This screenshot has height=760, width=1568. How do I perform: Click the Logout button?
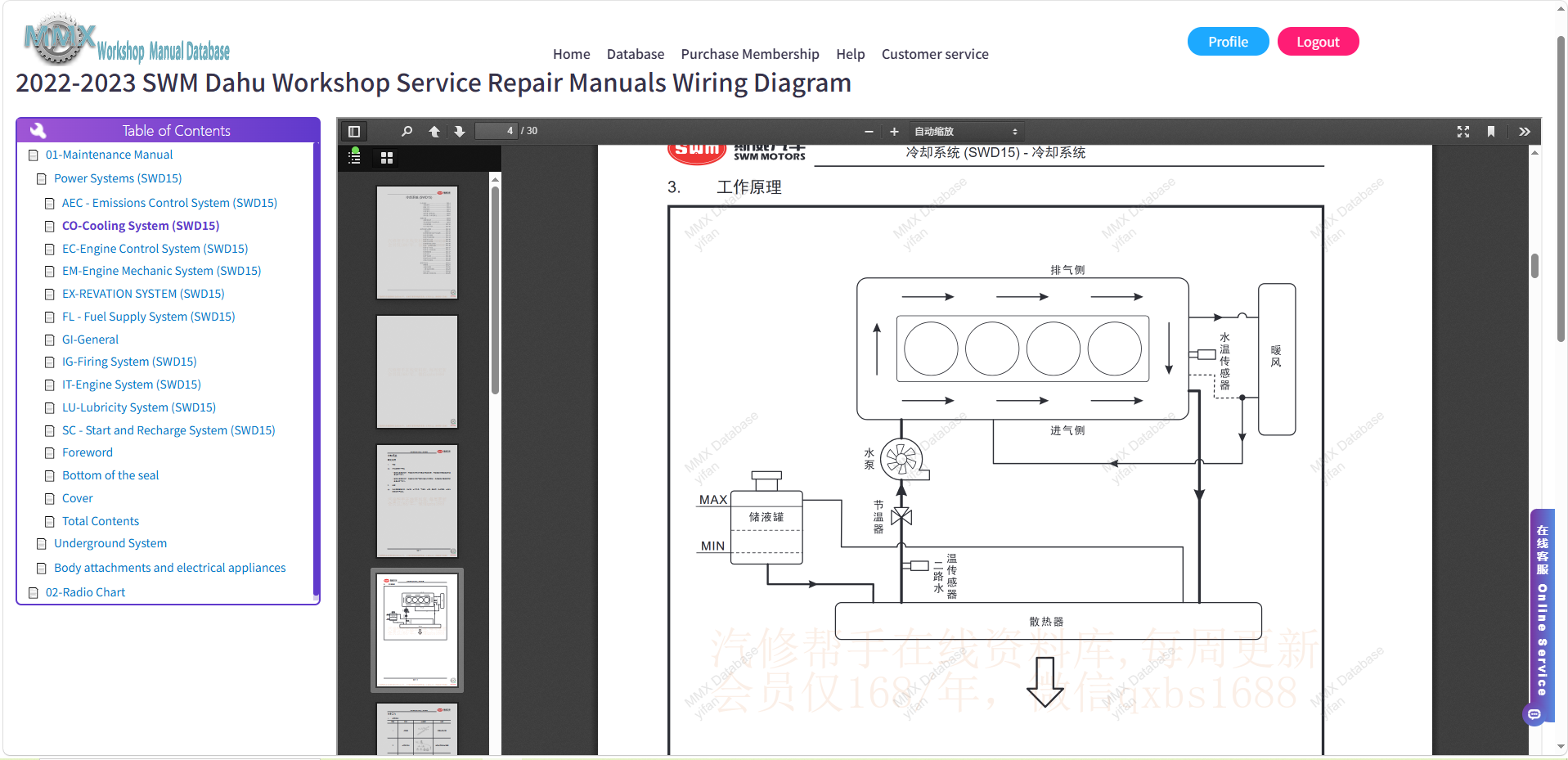pos(1317,42)
